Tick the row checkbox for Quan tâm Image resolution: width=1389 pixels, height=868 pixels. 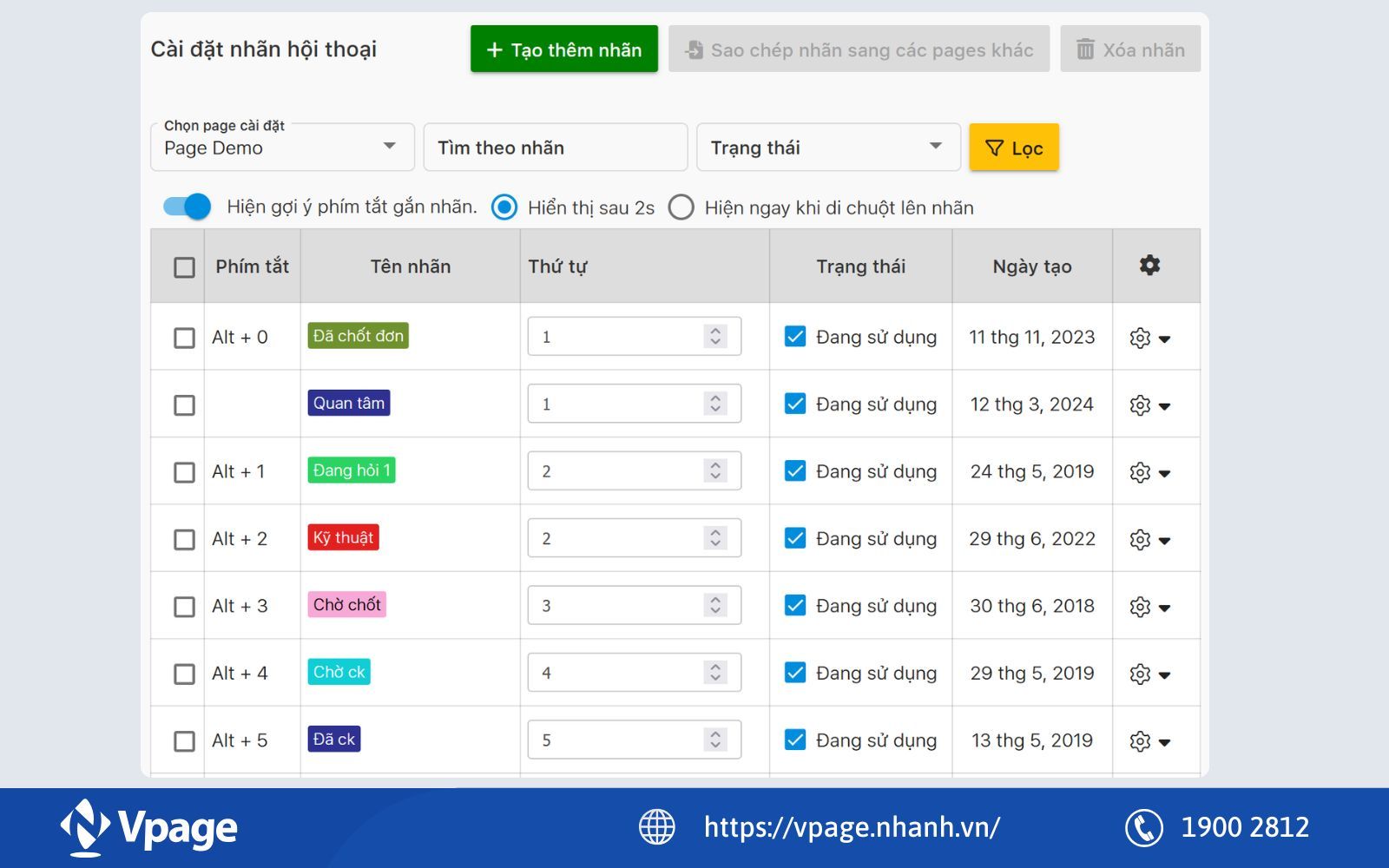(184, 405)
